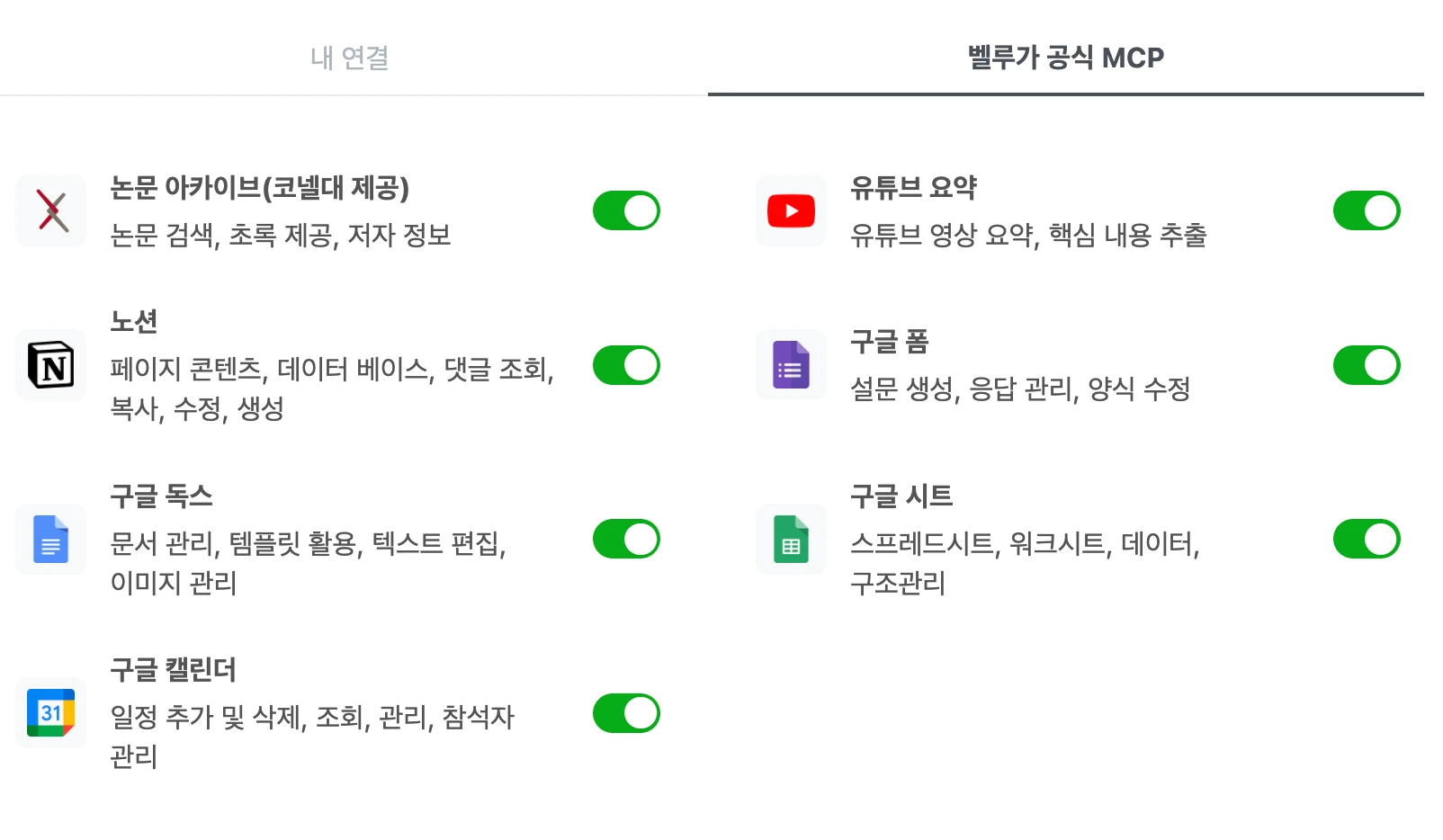Click the arXiv paper archive icon
Viewport: 1443px width, 840px height.
click(x=51, y=211)
